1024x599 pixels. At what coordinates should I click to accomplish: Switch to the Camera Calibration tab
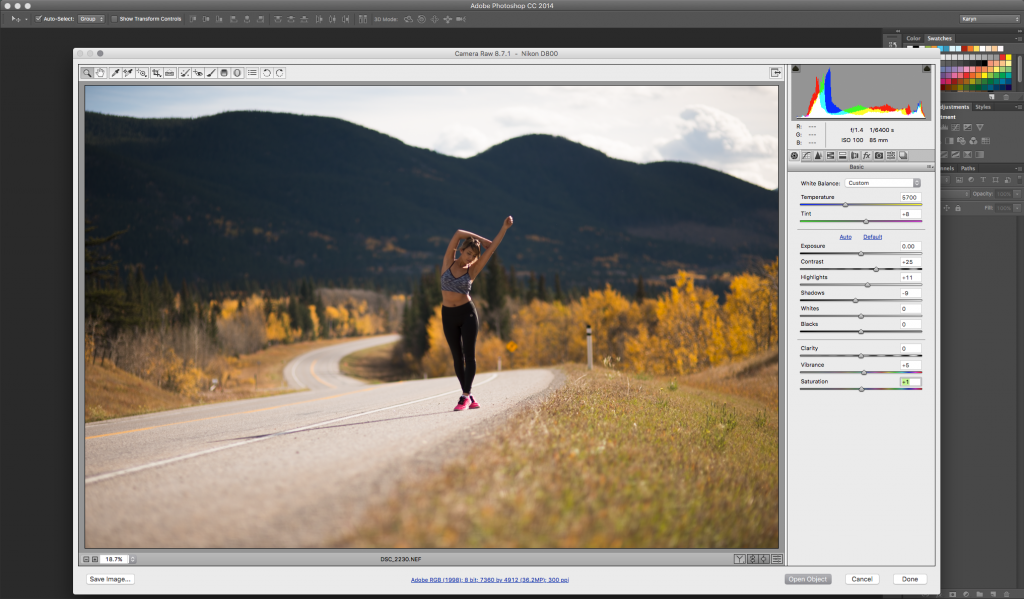coord(879,155)
